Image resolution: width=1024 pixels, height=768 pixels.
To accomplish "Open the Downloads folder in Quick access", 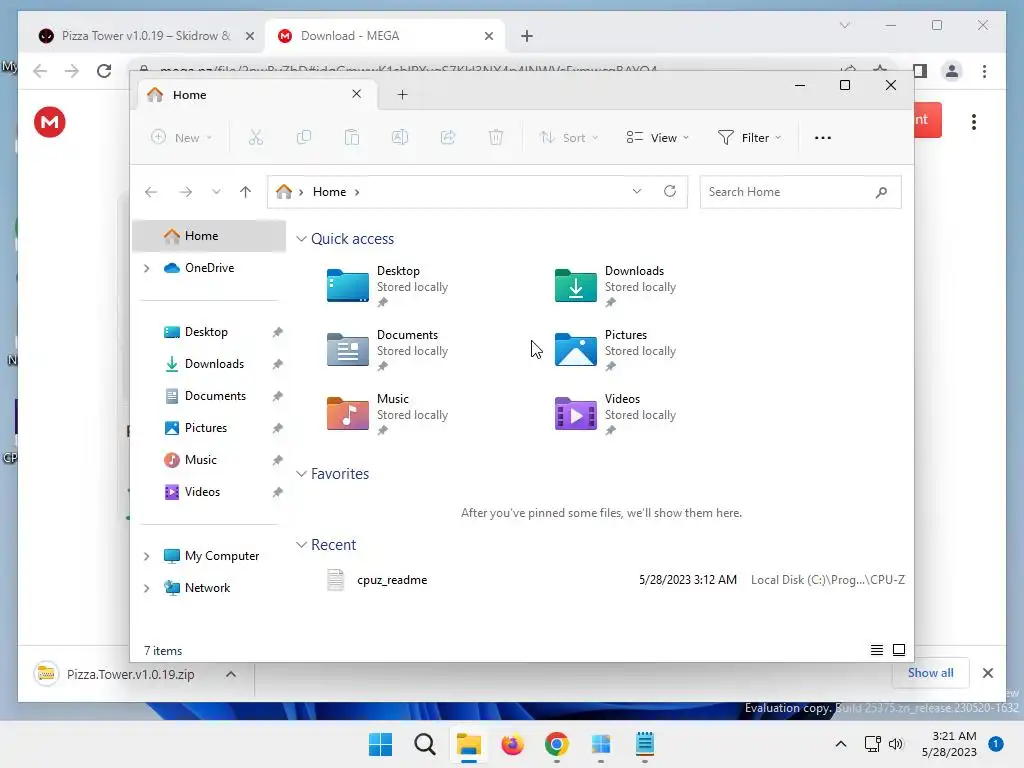I will 616,286.
